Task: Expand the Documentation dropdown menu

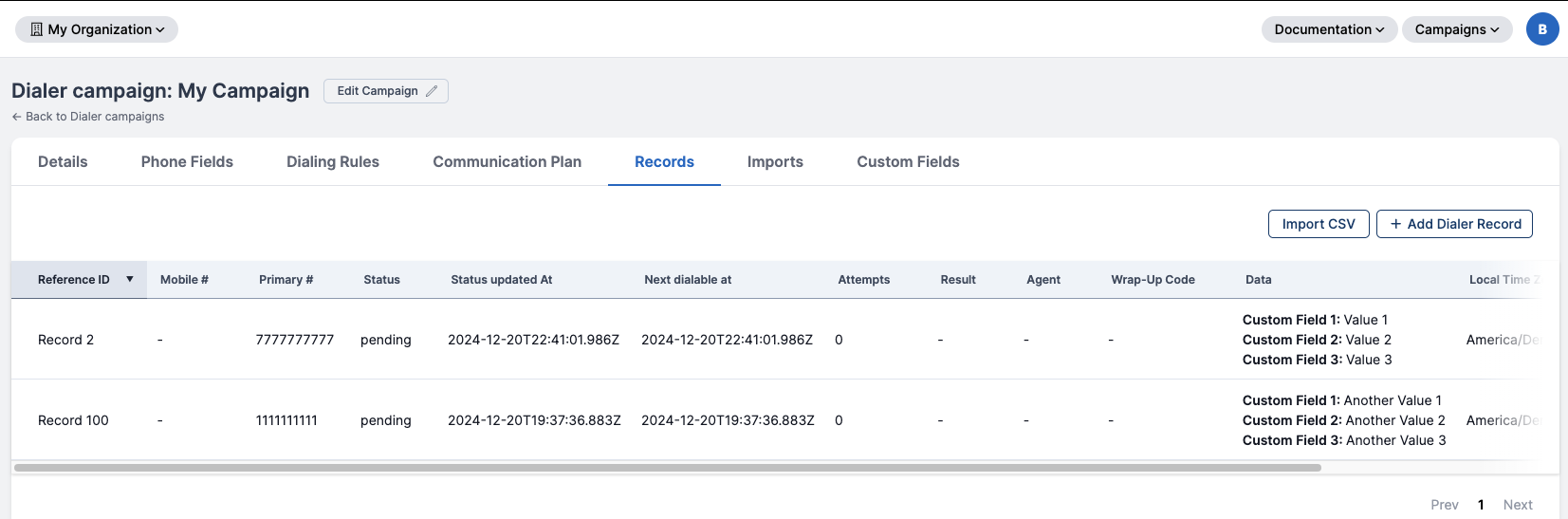Action: [x=1329, y=29]
